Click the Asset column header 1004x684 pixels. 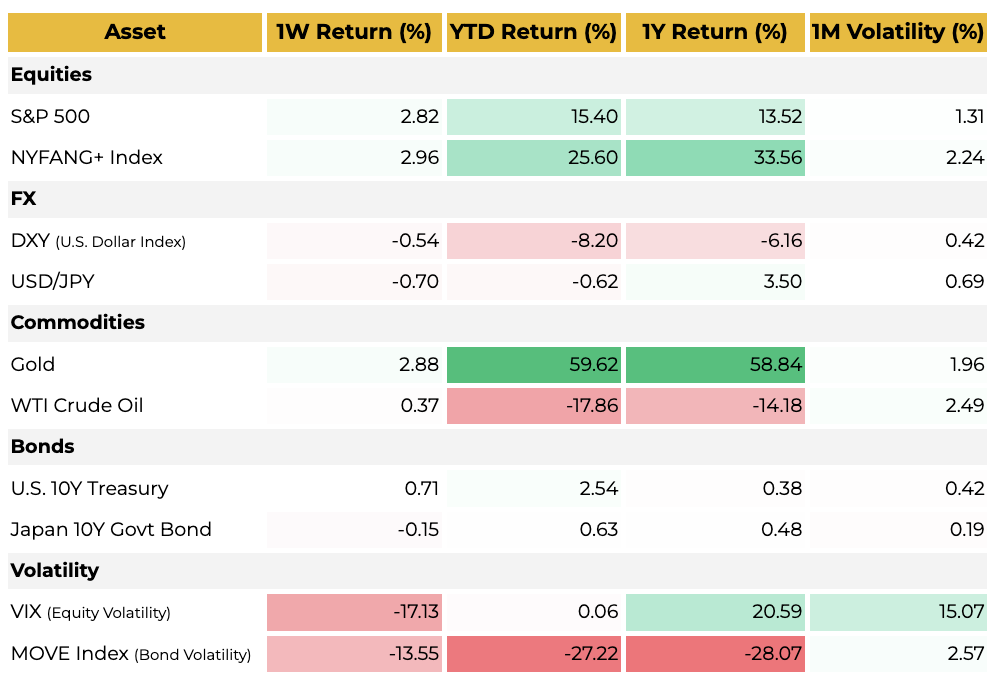pyautogui.click(x=135, y=32)
